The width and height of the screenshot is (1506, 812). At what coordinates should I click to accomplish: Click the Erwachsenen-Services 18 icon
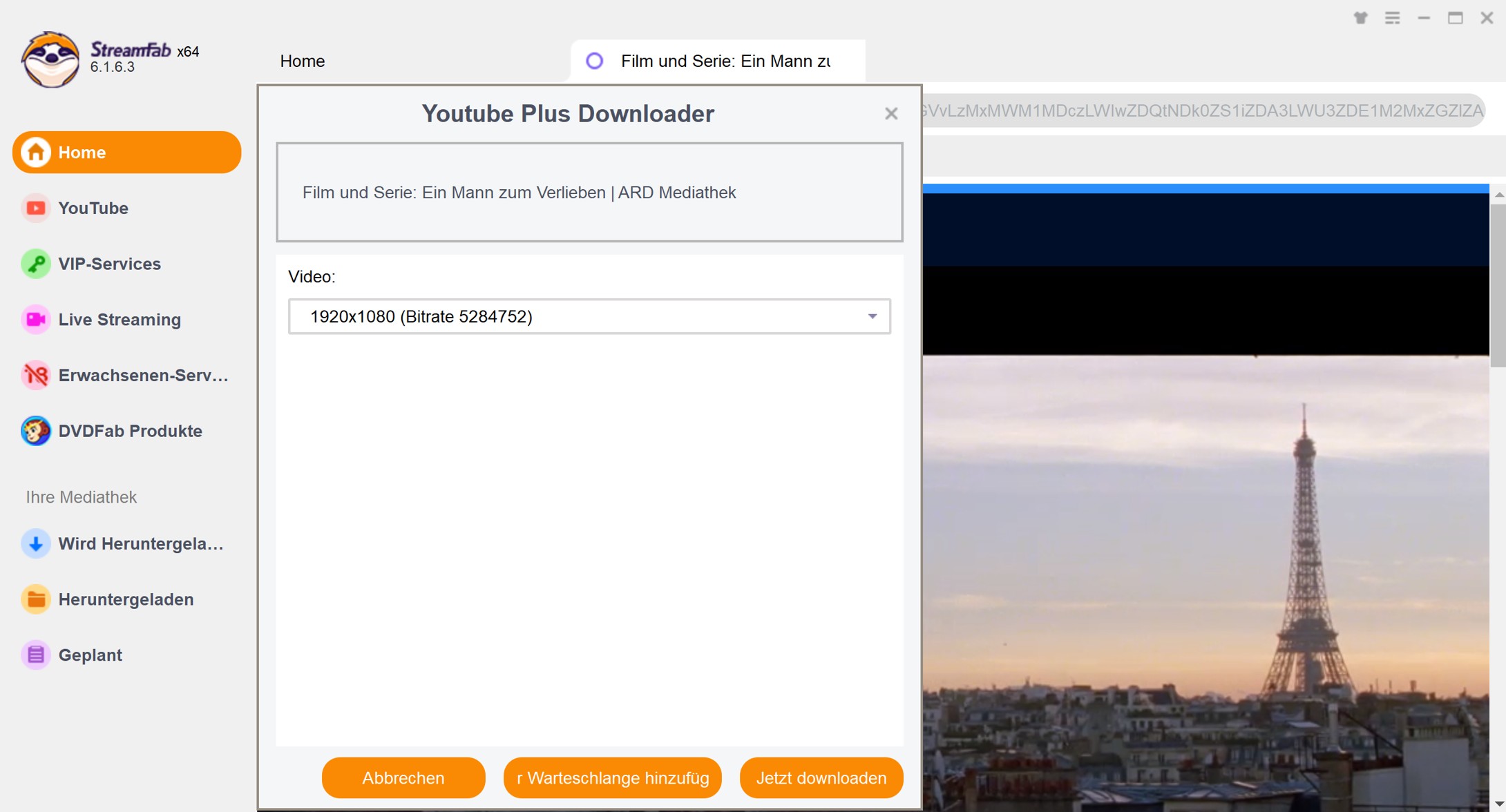(36, 376)
